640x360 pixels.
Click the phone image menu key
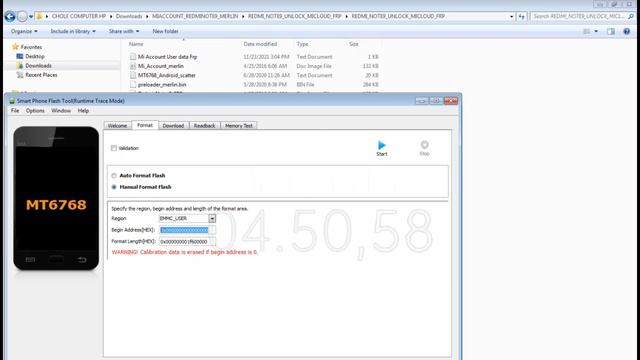pos(30,260)
